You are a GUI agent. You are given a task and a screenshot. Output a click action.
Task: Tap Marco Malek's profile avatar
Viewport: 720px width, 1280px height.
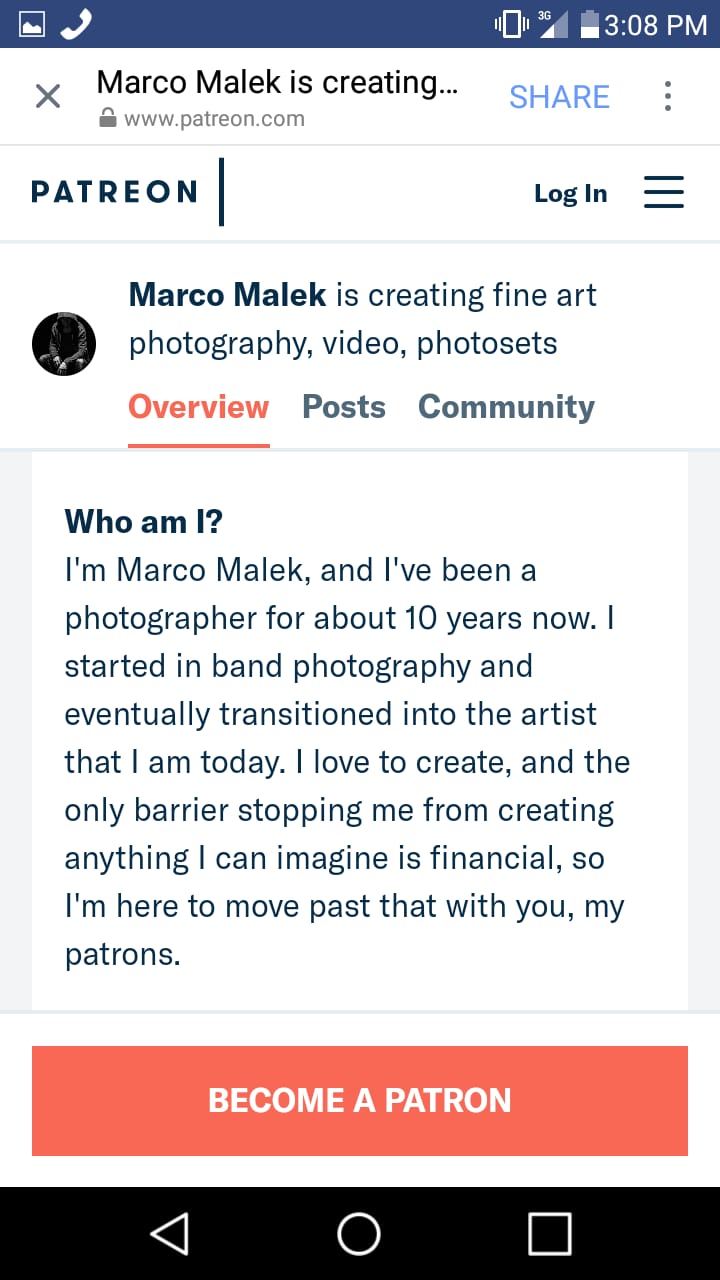tap(64, 343)
